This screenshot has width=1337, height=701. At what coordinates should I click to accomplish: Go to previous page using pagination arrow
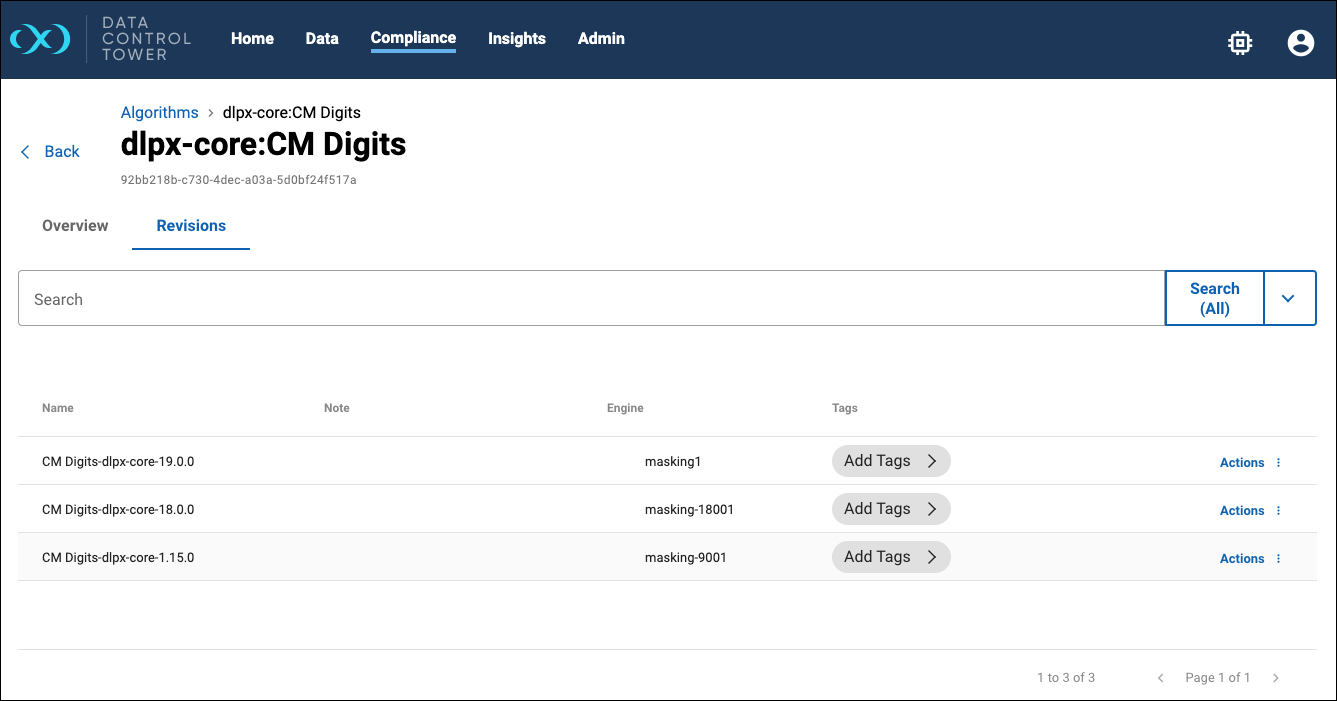(x=1161, y=678)
